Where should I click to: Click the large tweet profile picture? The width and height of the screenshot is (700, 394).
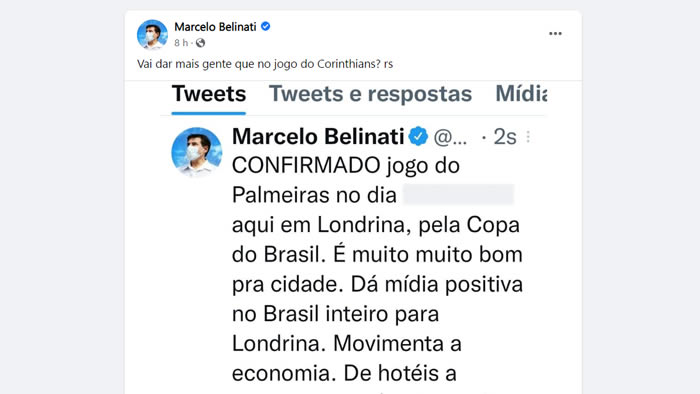pos(197,152)
